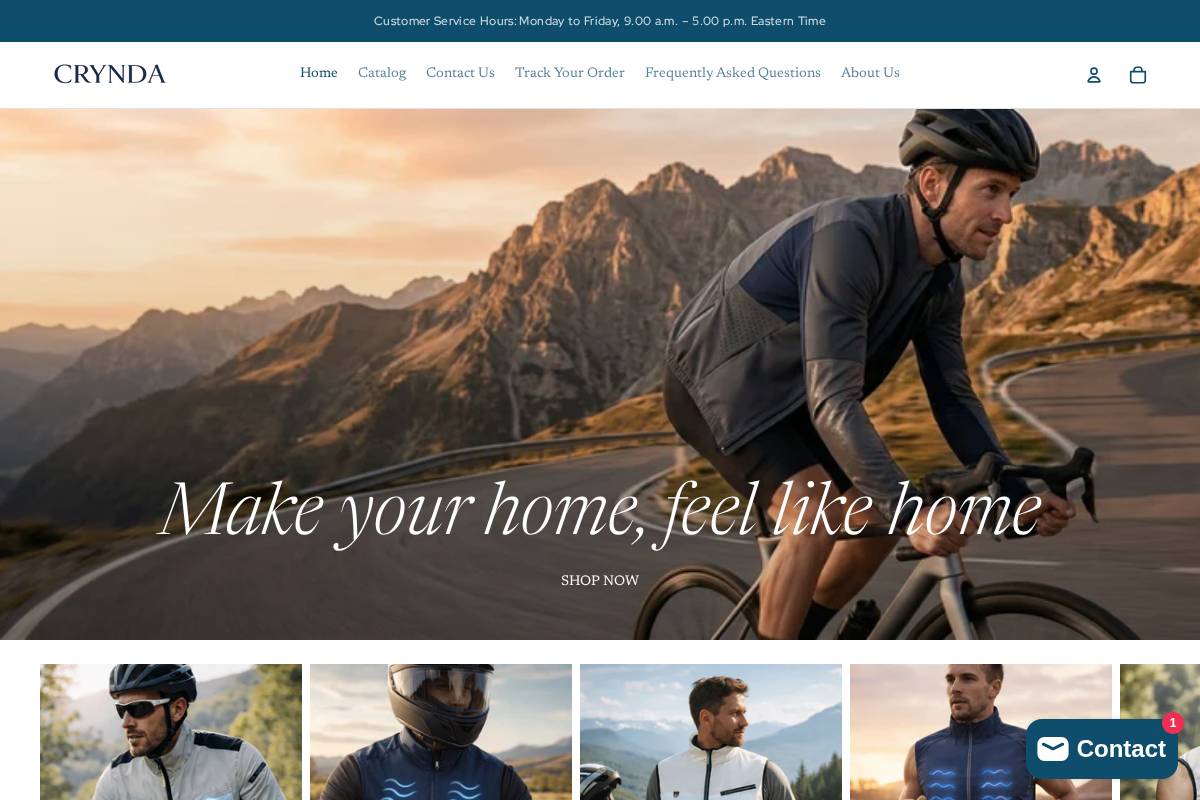1200x800 pixels.
Task: Open partially visible fifth product thumbnail
Action: [x=1160, y=690]
